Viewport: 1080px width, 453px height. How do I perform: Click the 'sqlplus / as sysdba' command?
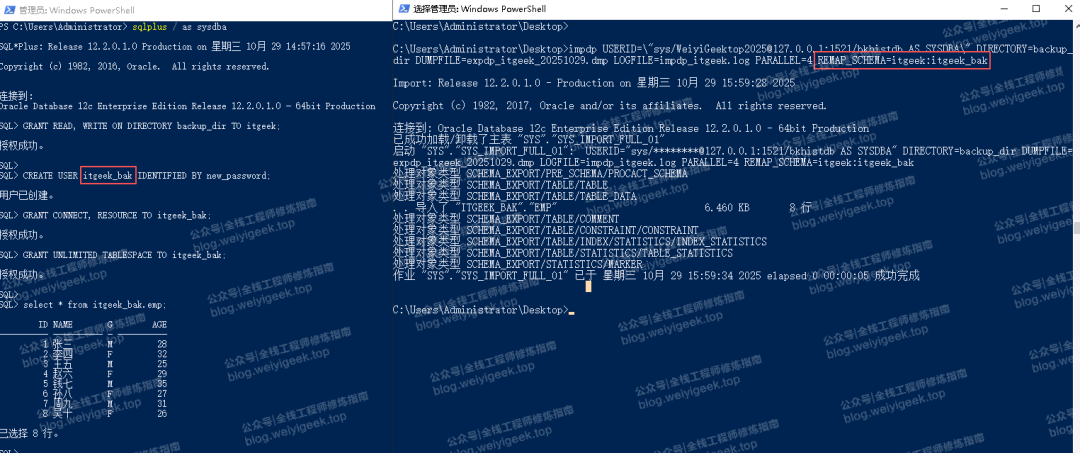(179, 27)
